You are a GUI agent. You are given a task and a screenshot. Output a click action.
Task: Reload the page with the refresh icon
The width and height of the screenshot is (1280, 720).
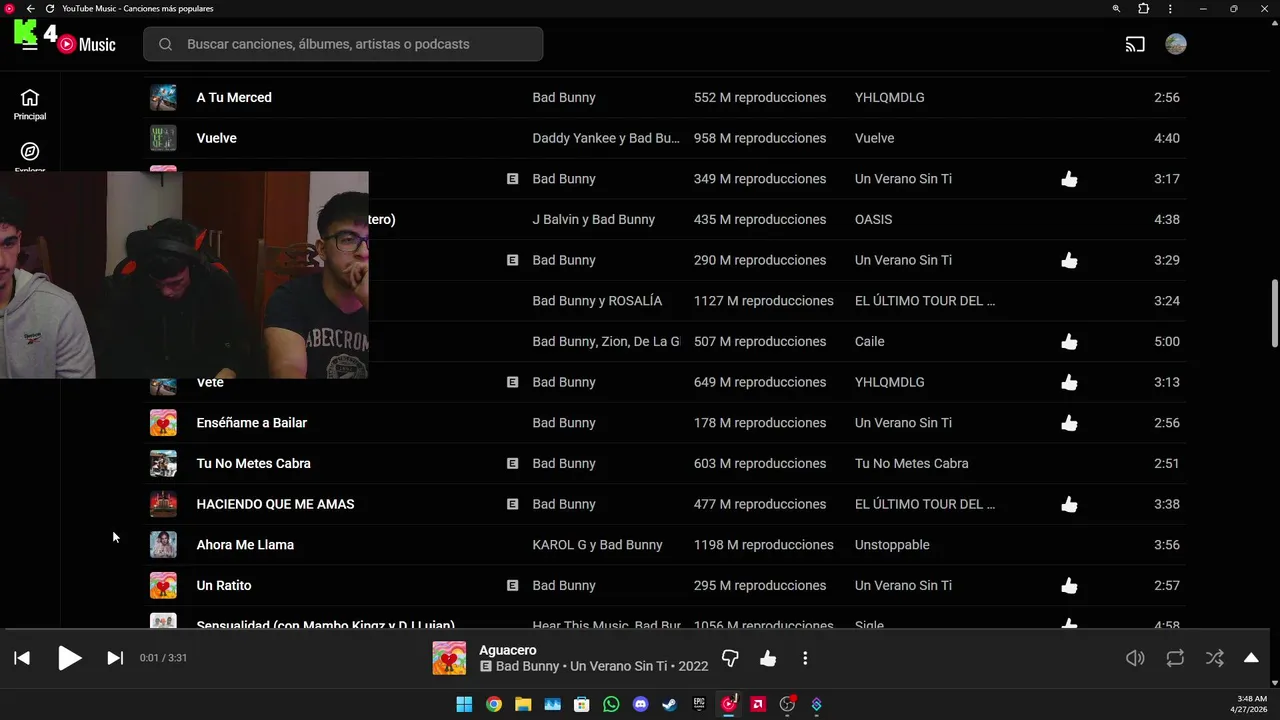pos(49,8)
